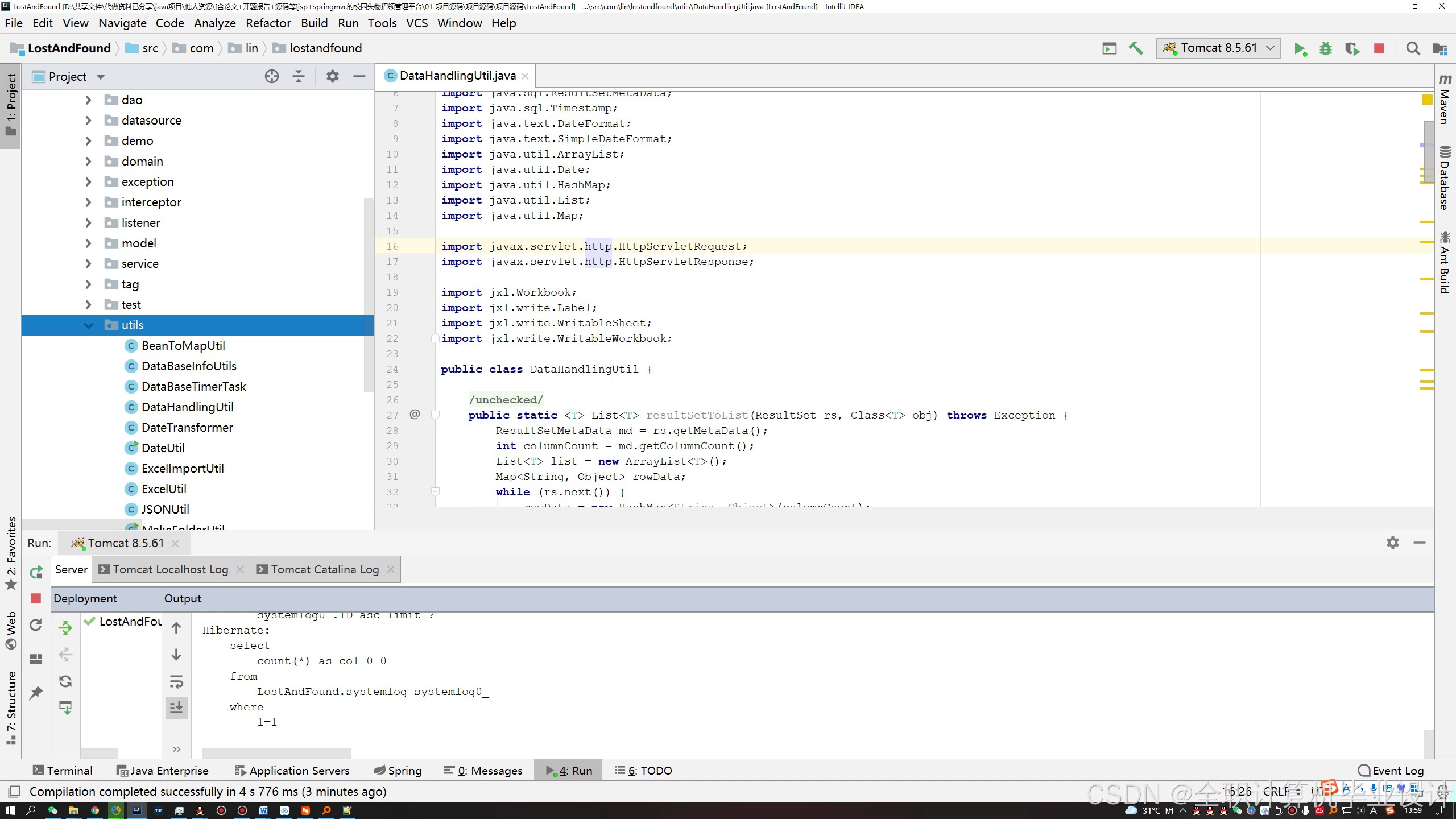Open the Refactor menu
1456x819 pixels.
pos(268,23)
